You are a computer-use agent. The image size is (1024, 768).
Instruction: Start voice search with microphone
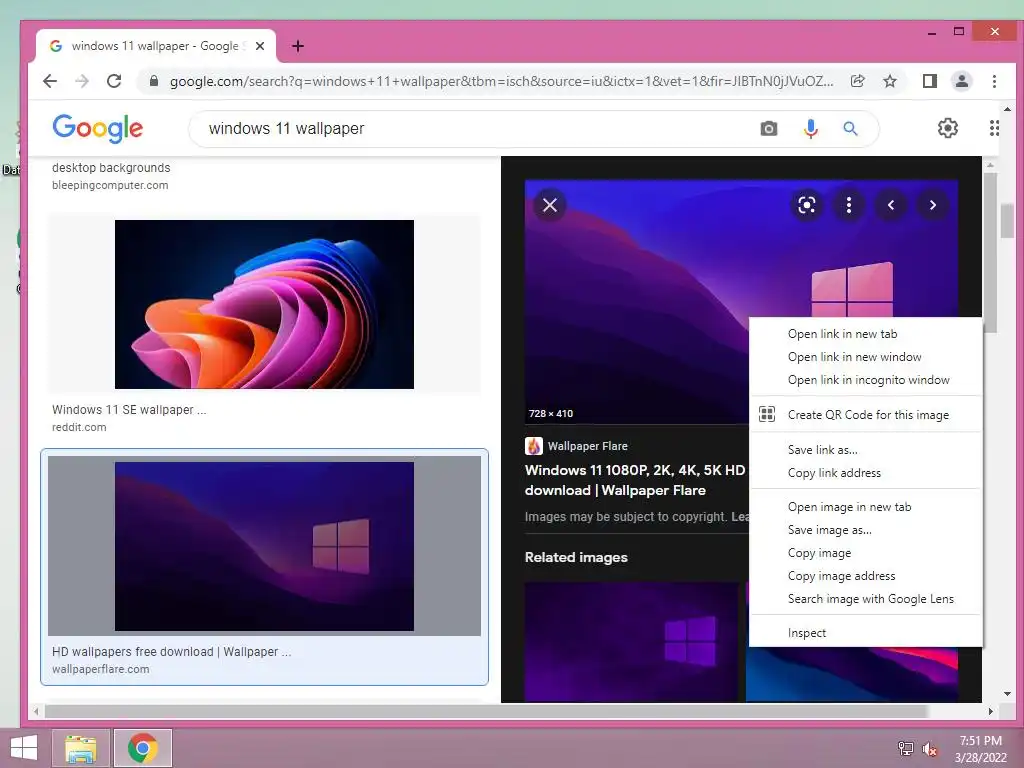click(810, 129)
